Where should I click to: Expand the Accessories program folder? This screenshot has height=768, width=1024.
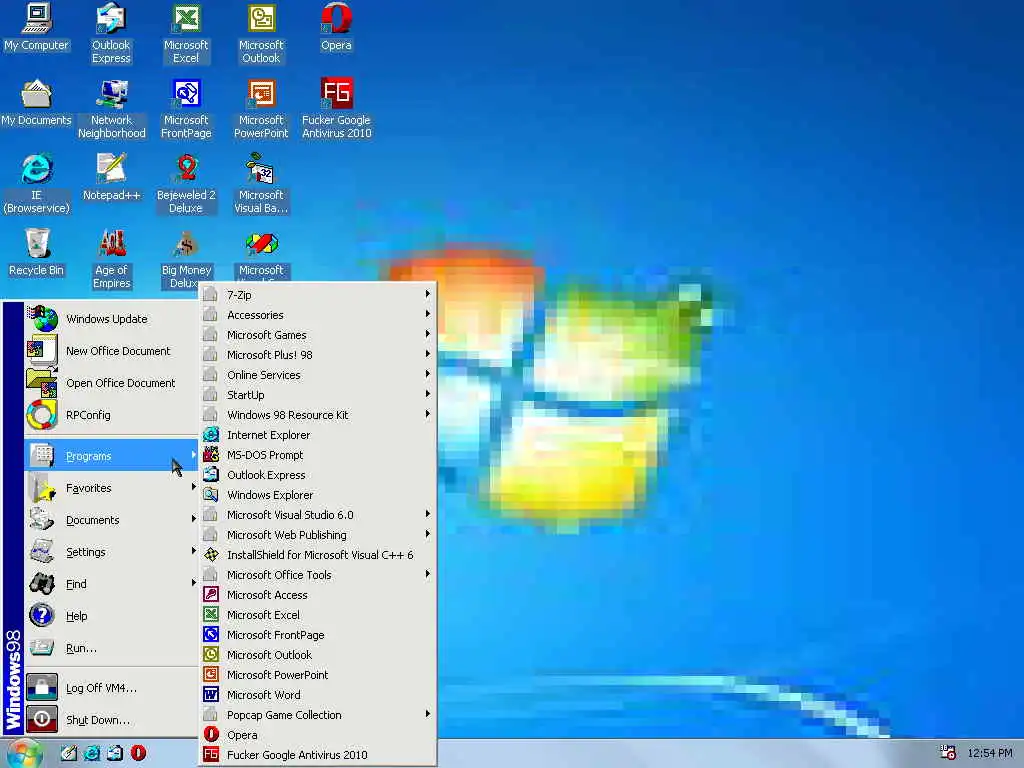coord(317,315)
